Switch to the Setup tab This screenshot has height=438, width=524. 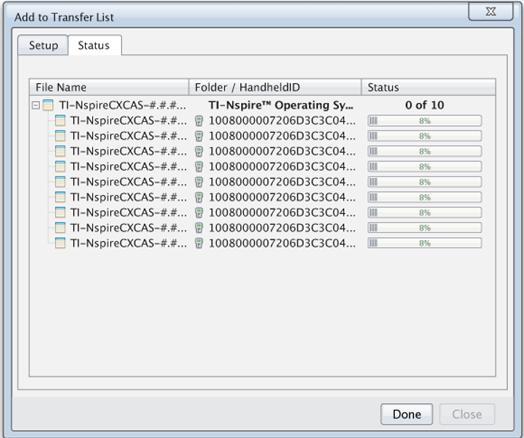coord(43,45)
